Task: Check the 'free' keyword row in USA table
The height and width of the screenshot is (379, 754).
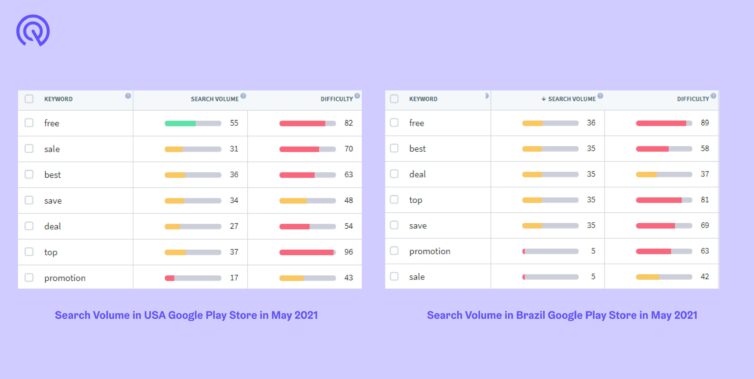Action: [x=29, y=123]
